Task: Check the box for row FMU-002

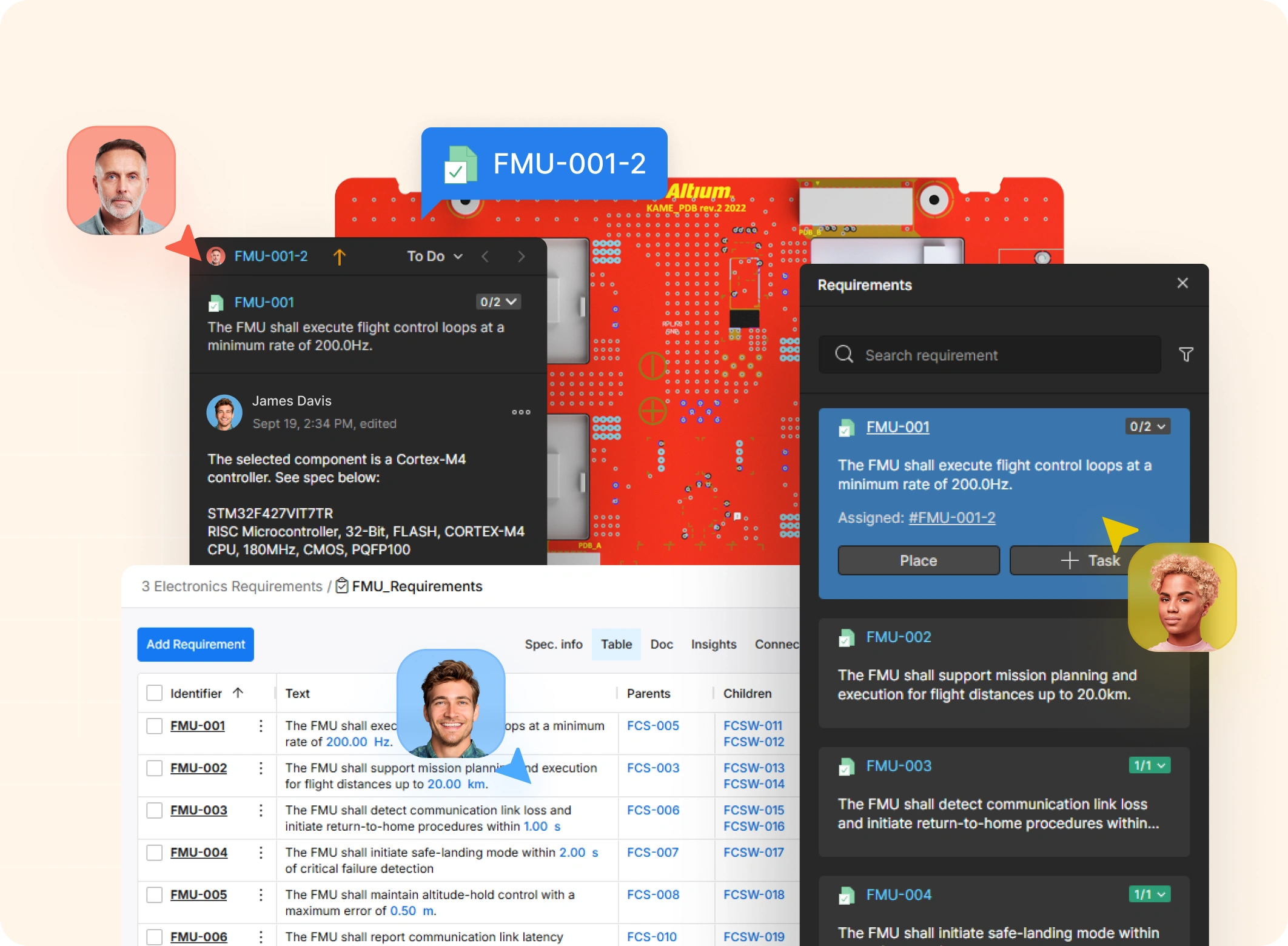Action: (155, 768)
